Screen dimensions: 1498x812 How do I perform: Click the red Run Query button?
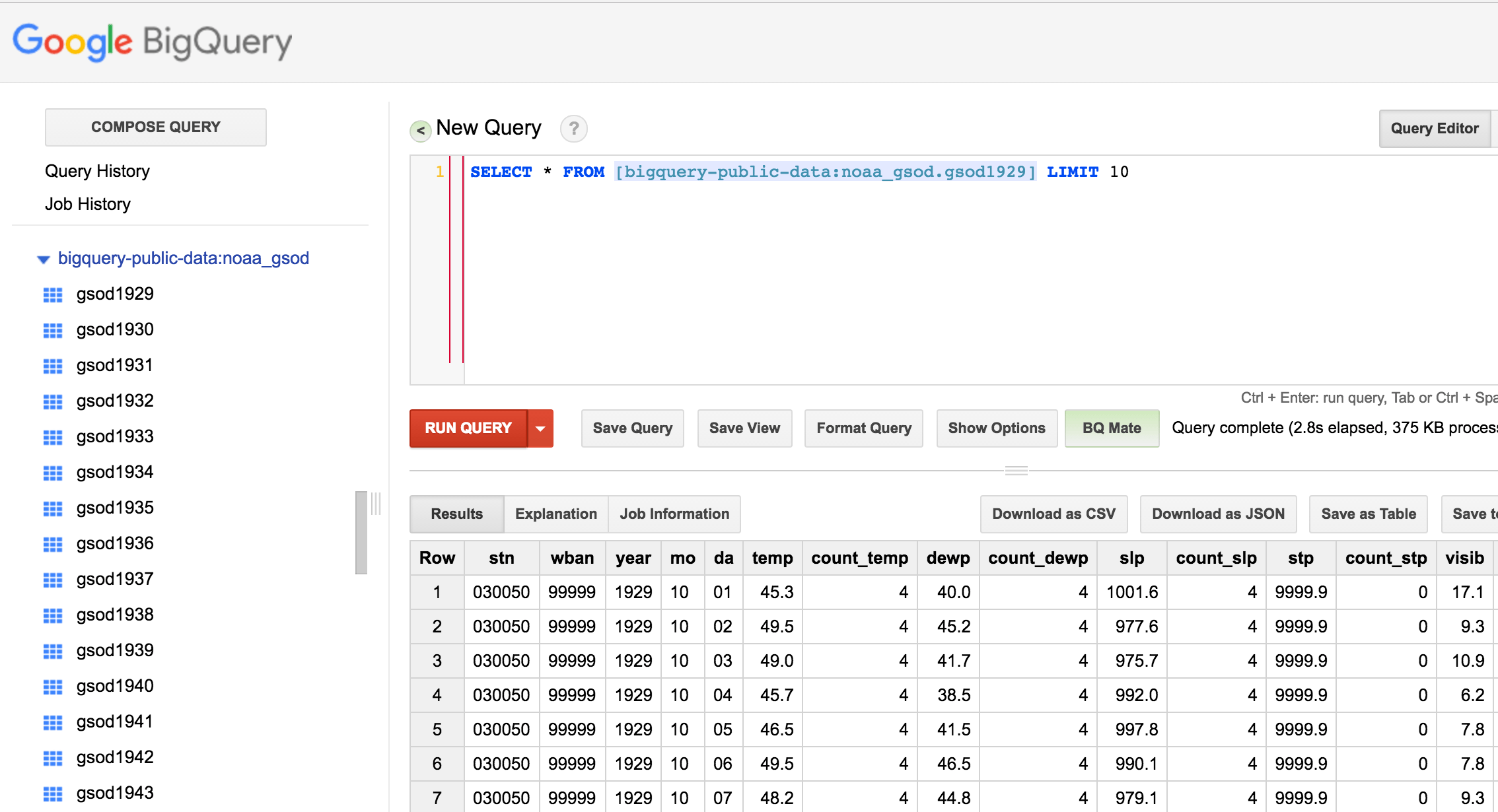coord(468,428)
